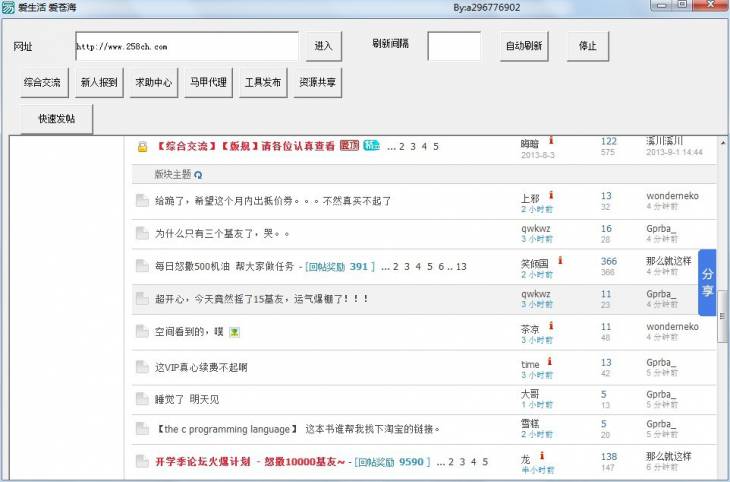This screenshot has width=730, height=482.
Task: Click the lock icon on pinned thread
Action: click(142, 146)
